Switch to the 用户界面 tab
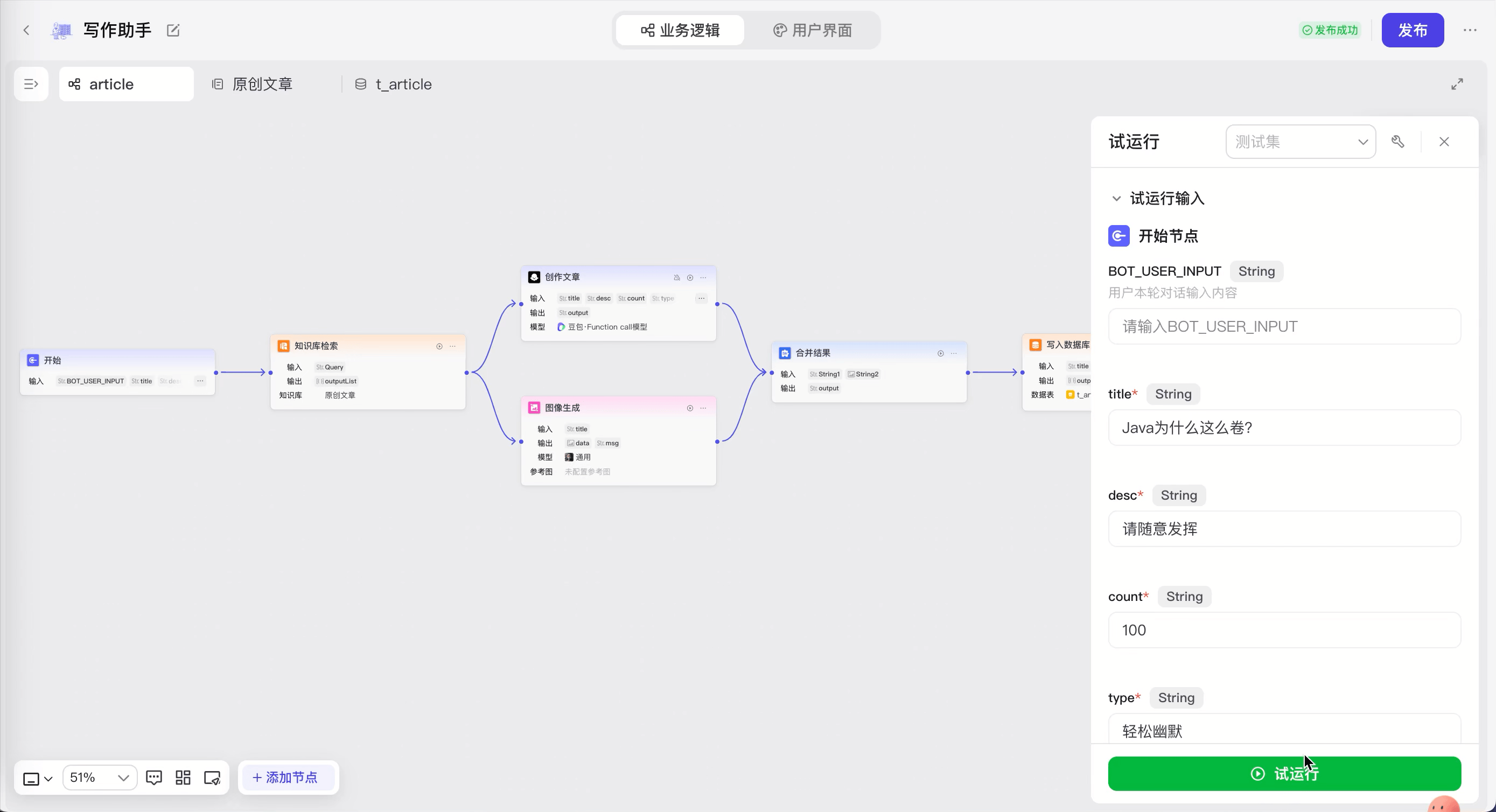This screenshot has height=812, width=1496. coord(813,30)
